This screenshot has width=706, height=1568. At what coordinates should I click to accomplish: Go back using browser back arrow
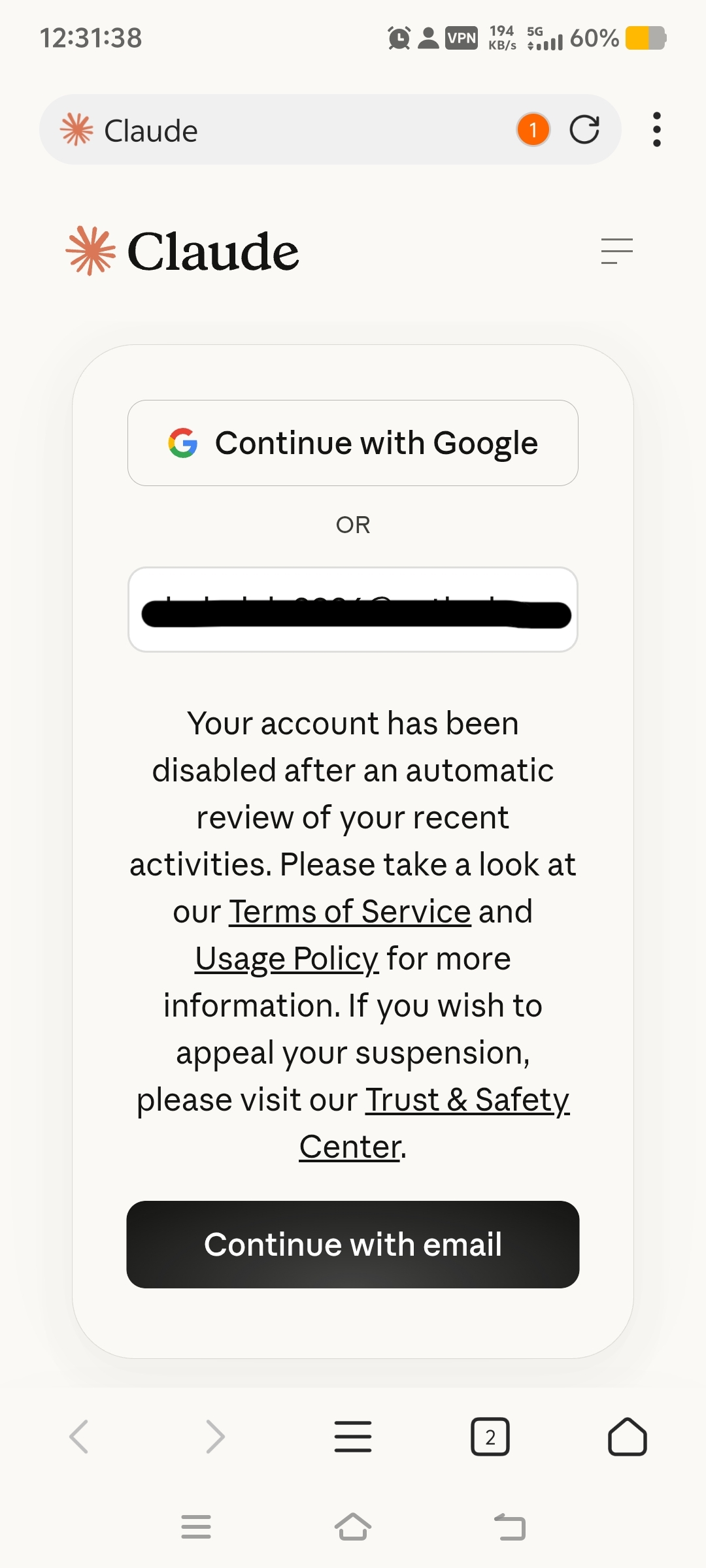[x=79, y=1437]
